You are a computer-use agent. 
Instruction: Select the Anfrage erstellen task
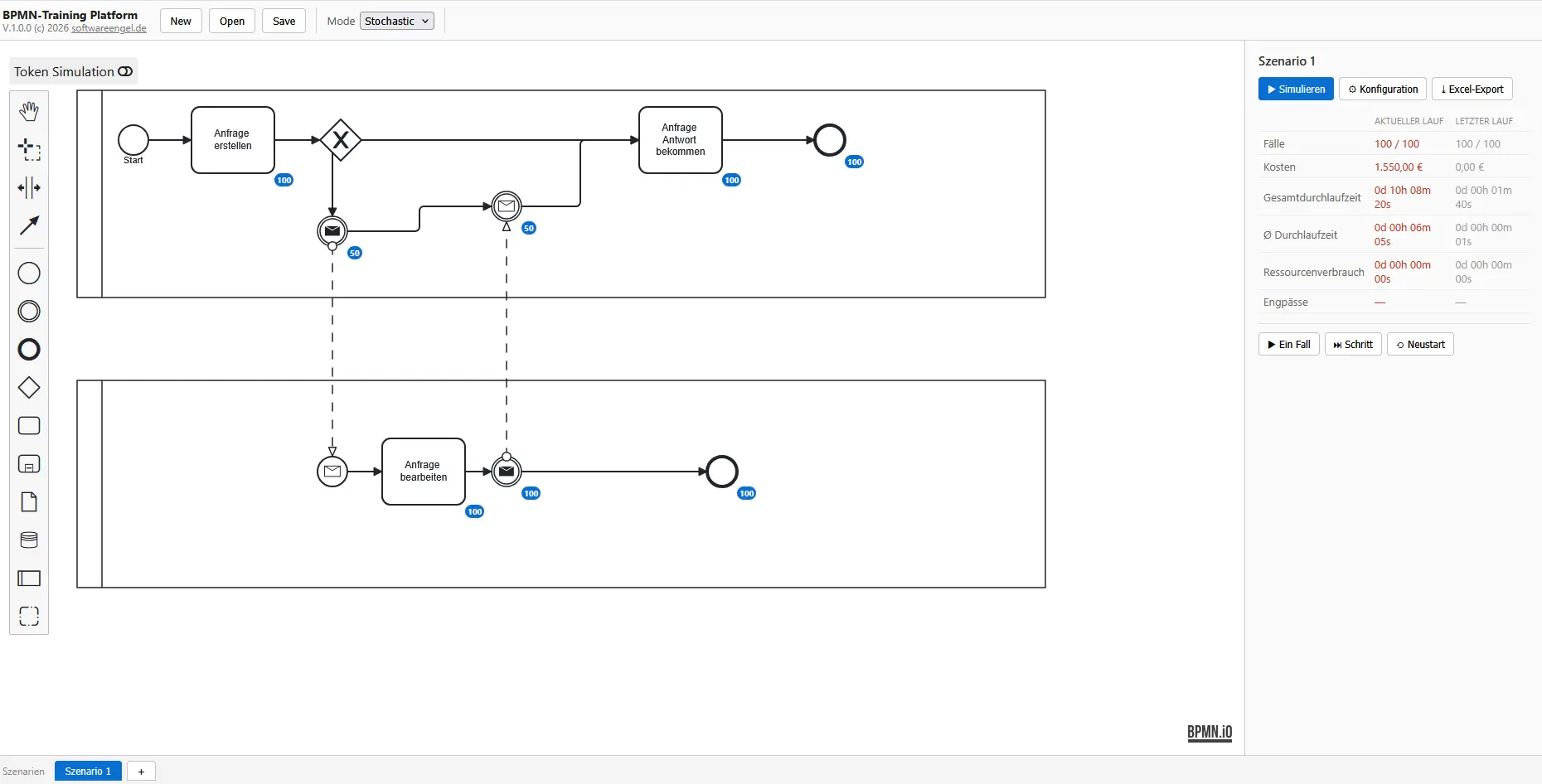[233, 140]
